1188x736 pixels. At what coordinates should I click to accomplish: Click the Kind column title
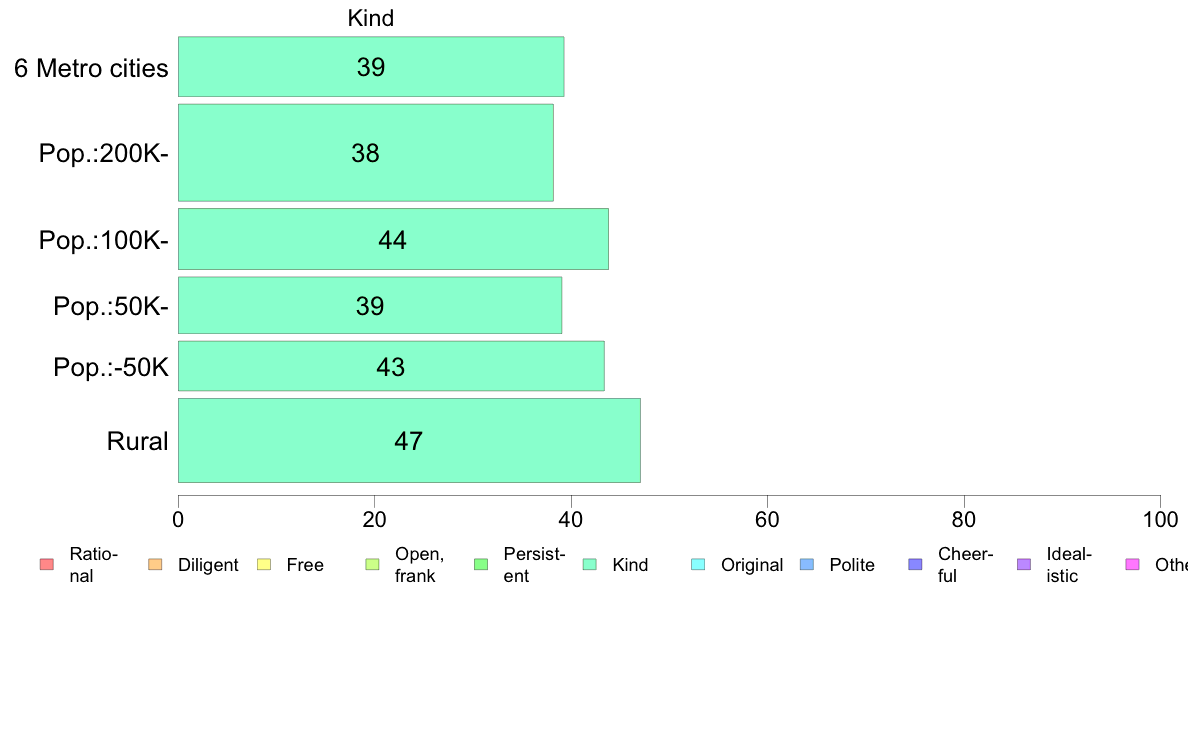coord(370,18)
